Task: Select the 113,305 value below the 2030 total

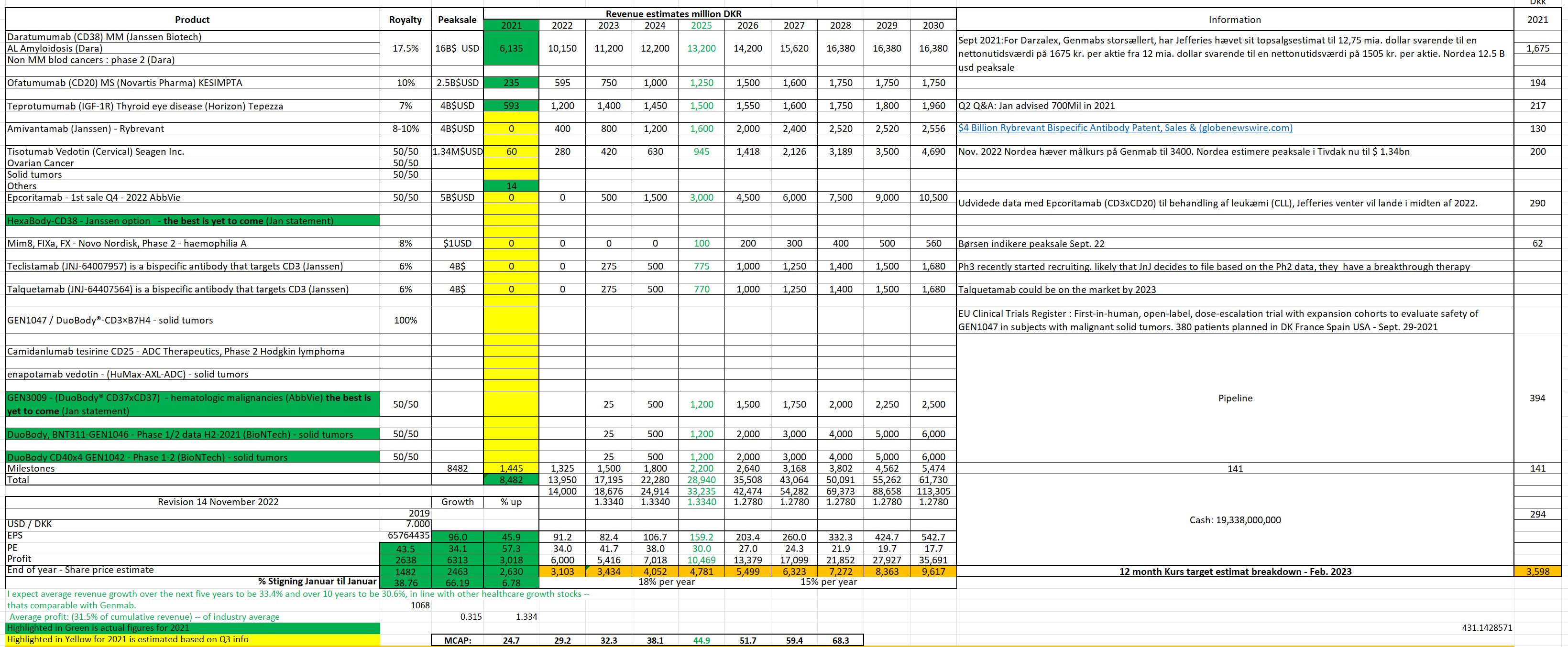Action: click(933, 491)
